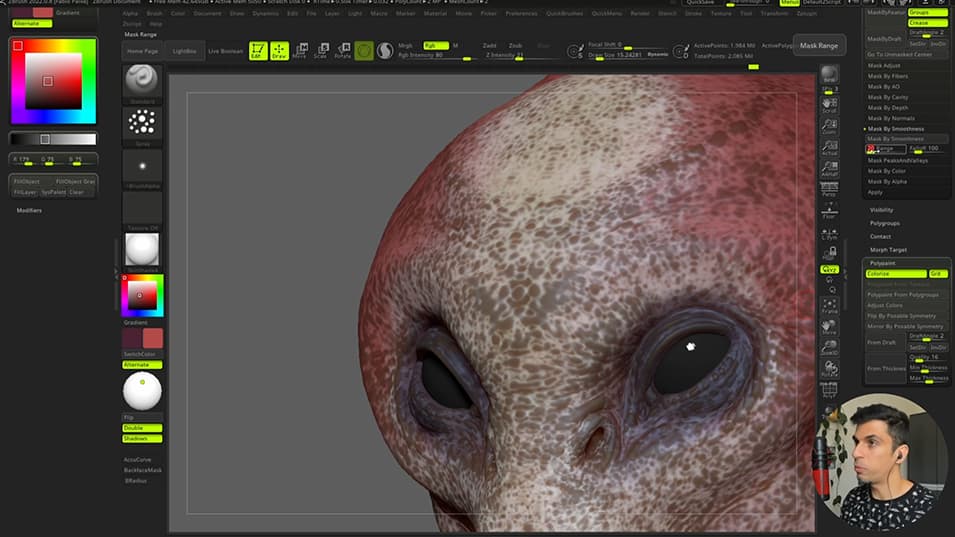The width and height of the screenshot is (955, 537).
Task: Toggle the Rgb channel button
Action: click(435, 46)
